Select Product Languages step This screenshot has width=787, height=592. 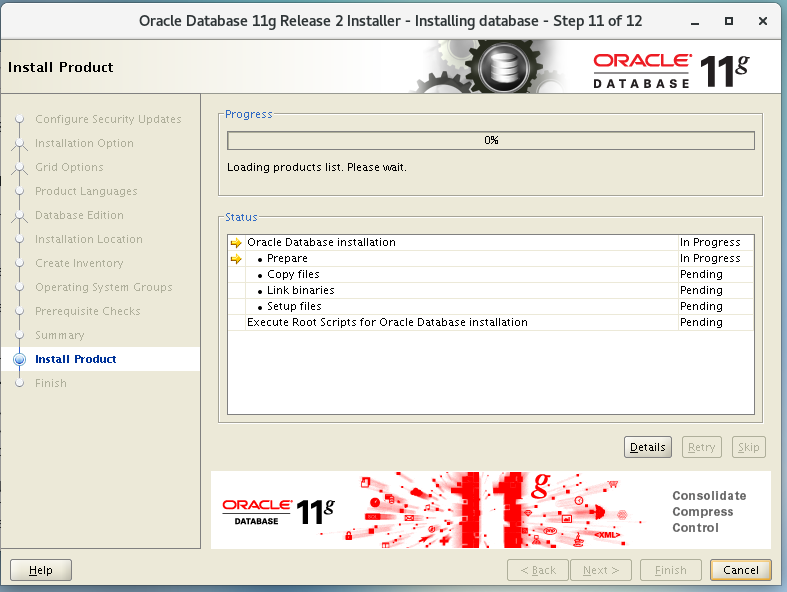(86, 191)
